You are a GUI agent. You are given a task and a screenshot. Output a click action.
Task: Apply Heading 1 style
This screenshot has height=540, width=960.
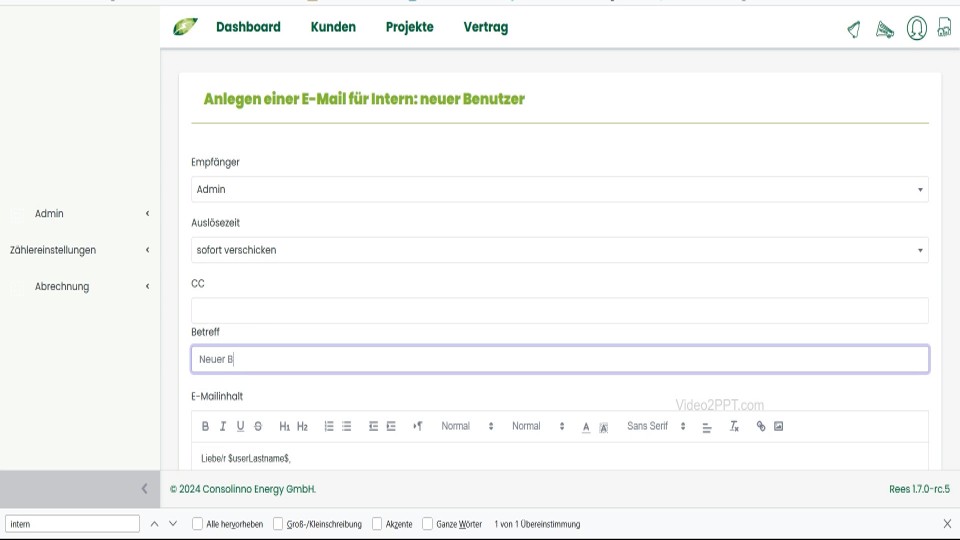(x=285, y=426)
